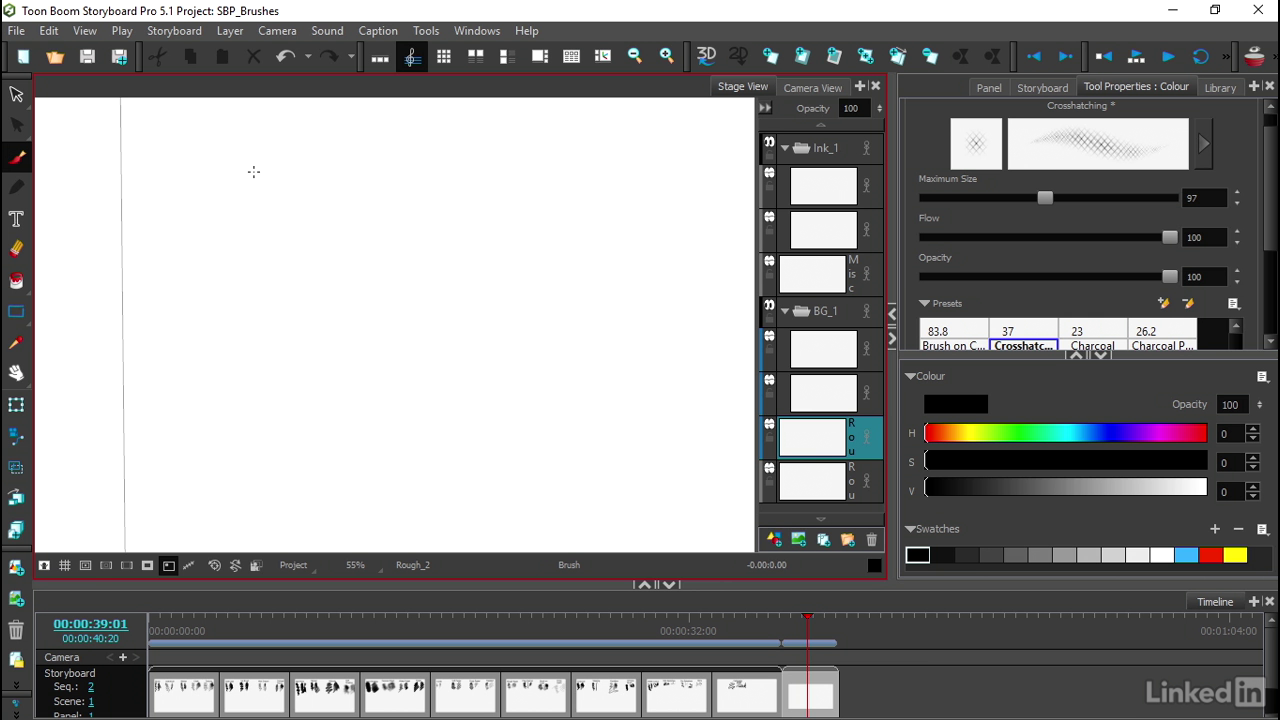The height and width of the screenshot is (720, 1280).
Task: Open the Storyboard menu
Action: tap(174, 31)
